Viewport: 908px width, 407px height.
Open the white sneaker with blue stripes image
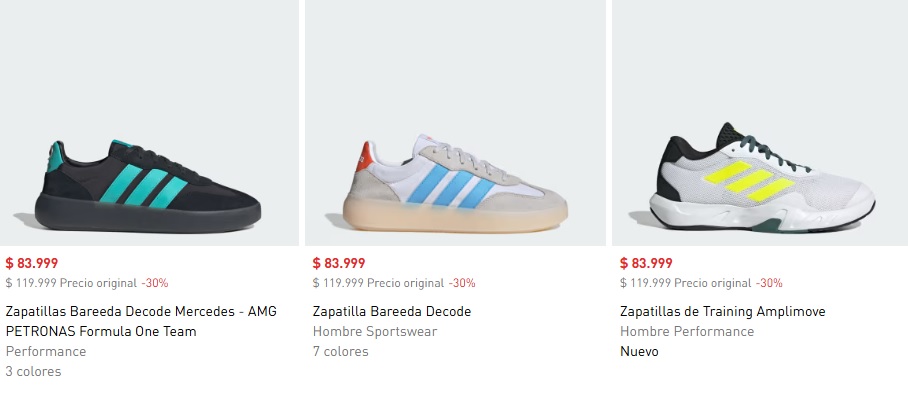point(455,123)
